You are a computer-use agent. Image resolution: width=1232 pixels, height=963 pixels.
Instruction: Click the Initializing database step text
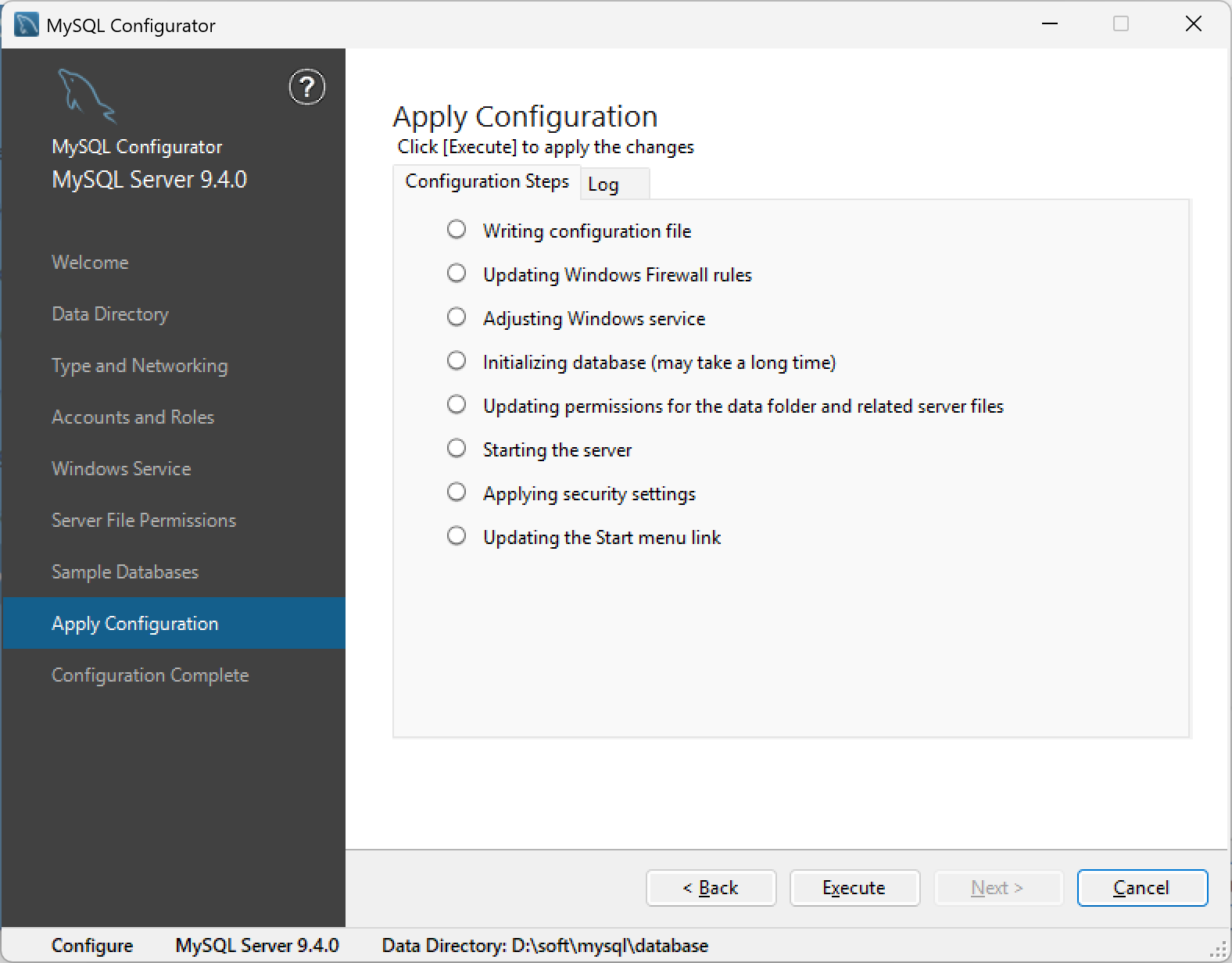click(x=660, y=363)
